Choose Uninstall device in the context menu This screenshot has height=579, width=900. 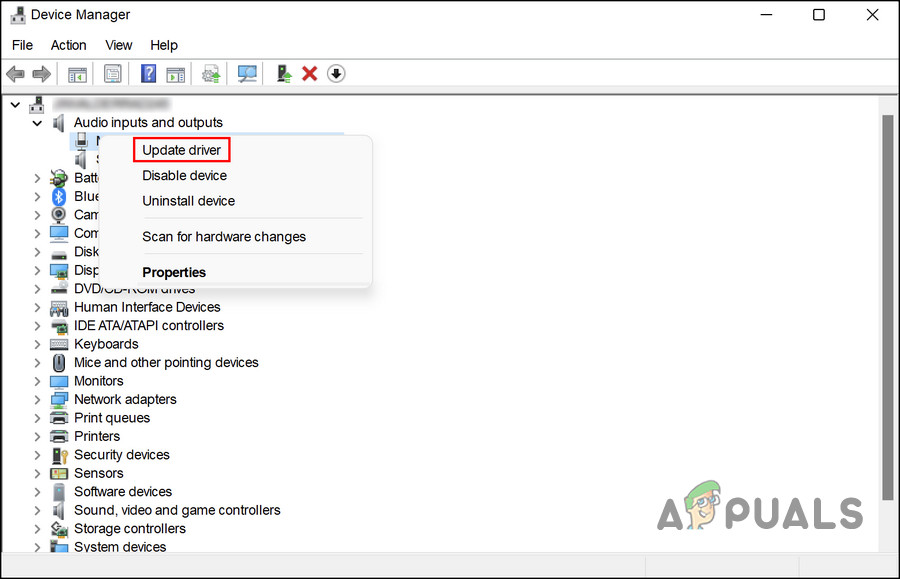(189, 201)
